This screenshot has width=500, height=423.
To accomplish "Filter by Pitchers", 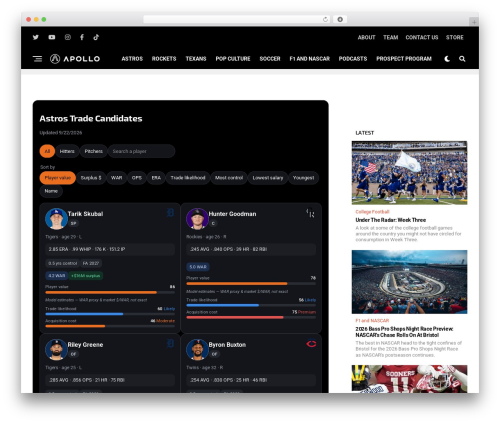I will click(93, 151).
